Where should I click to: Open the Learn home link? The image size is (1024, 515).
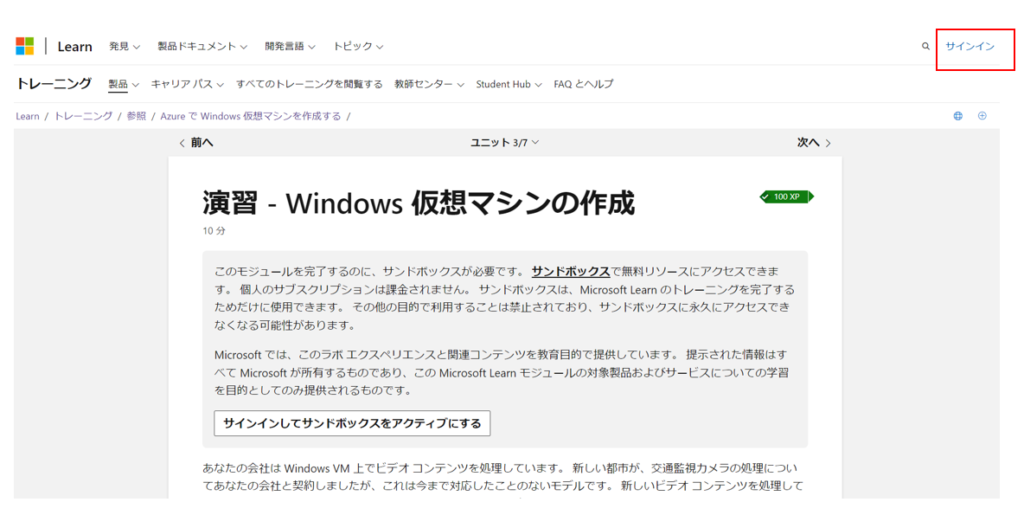point(74,46)
